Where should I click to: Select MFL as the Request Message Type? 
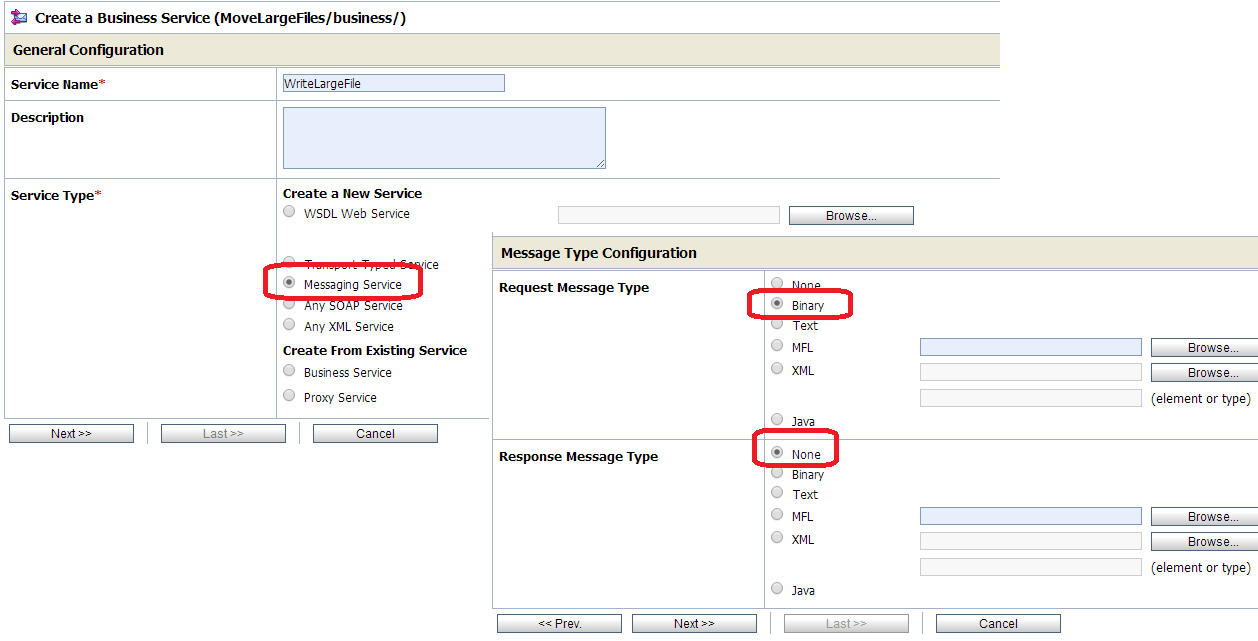pyautogui.click(x=777, y=346)
